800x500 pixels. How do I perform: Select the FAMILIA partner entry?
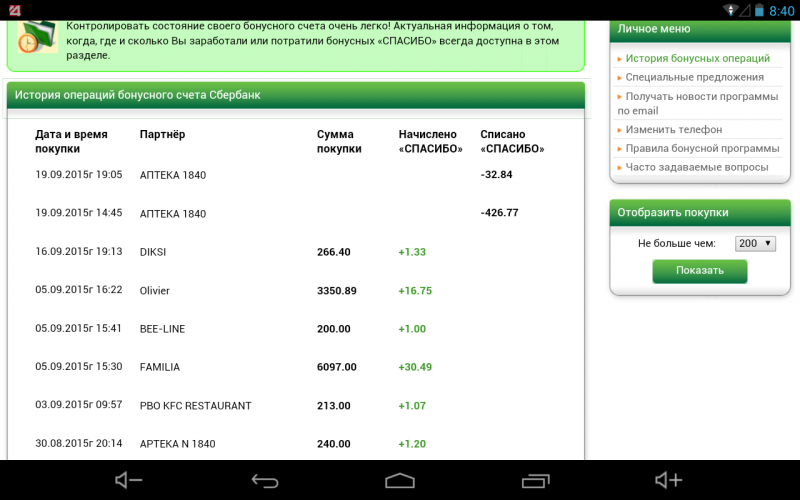click(160, 367)
